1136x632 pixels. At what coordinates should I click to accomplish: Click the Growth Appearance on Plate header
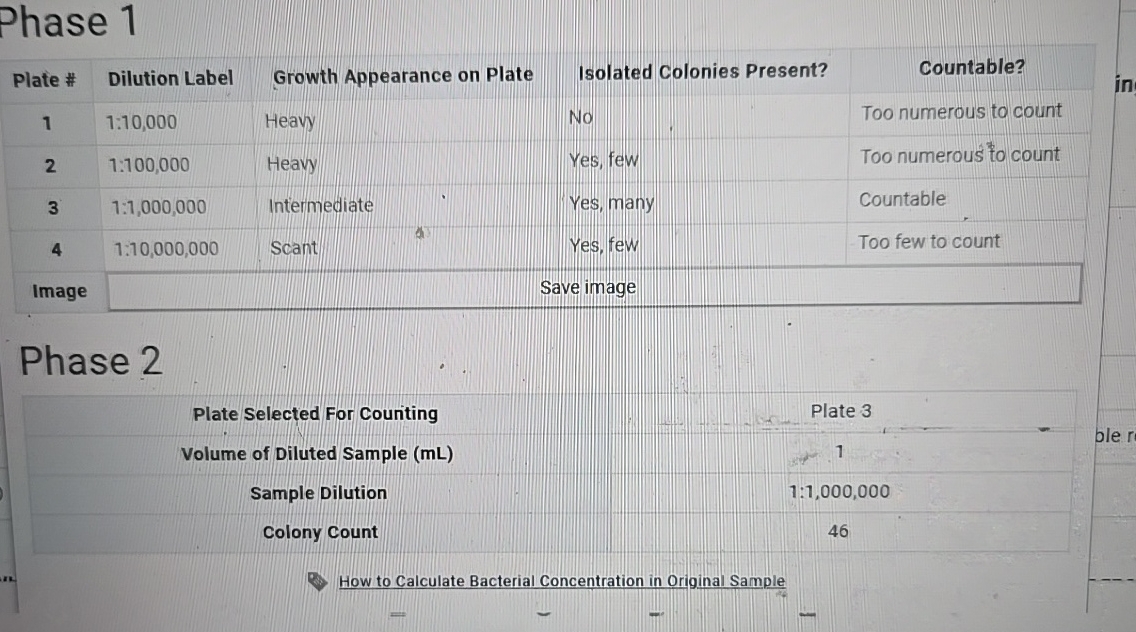point(403,74)
